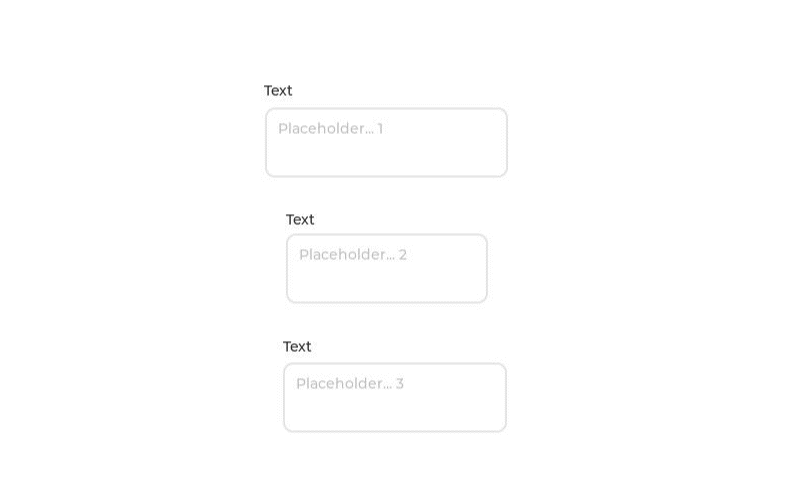The image size is (800, 480).
Task: Click the Placeholder... 3 hint text
Action: [350, 384]
